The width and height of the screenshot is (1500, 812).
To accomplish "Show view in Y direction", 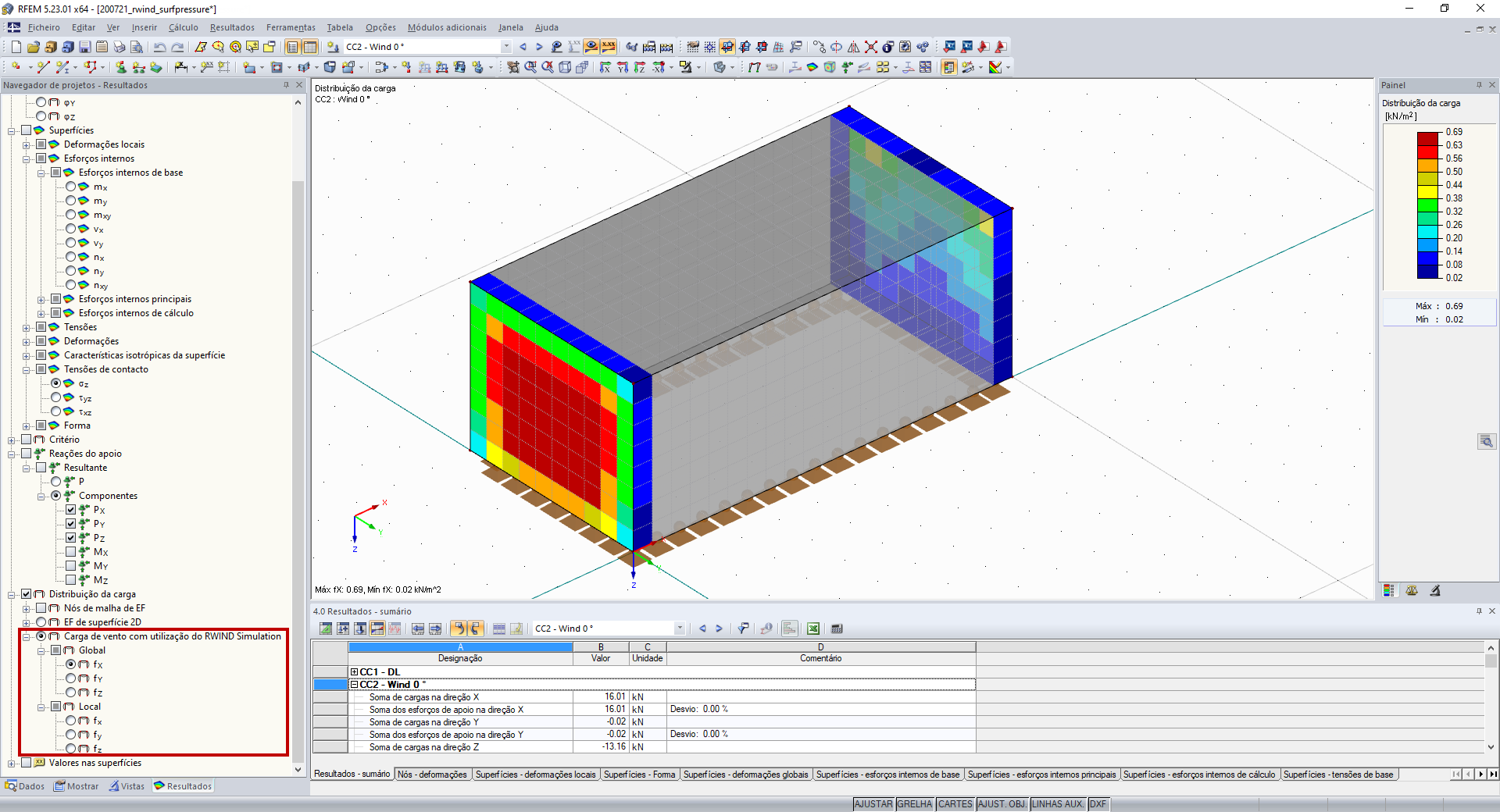I will 623,67.
